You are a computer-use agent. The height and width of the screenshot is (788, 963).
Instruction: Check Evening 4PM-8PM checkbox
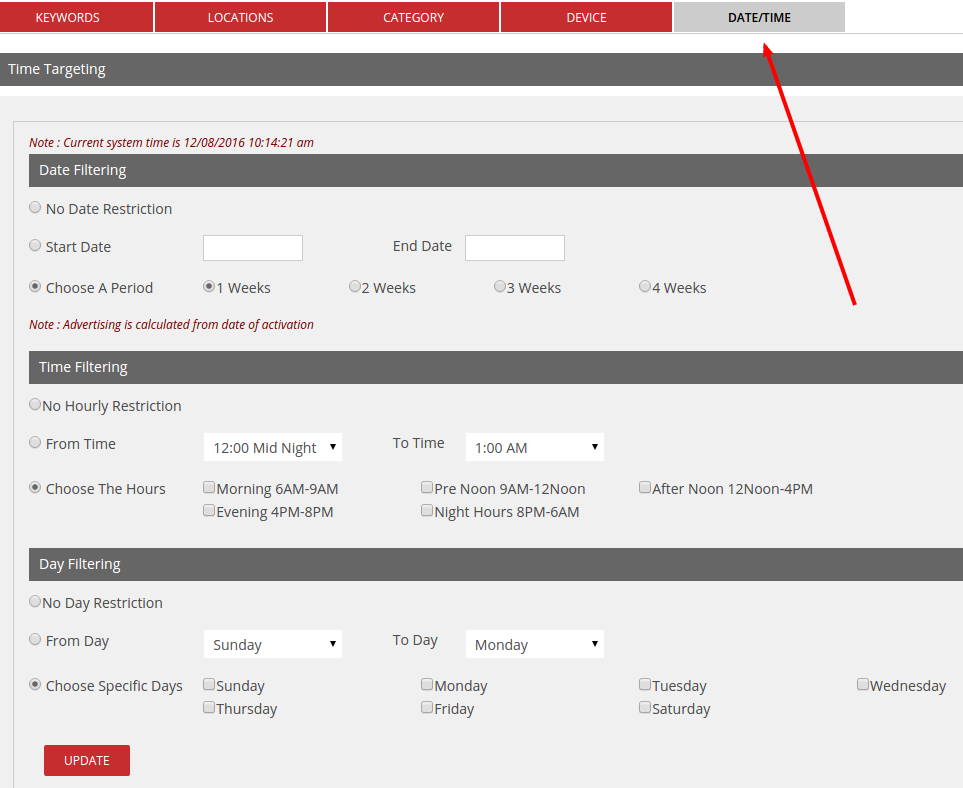coord(209,511)
